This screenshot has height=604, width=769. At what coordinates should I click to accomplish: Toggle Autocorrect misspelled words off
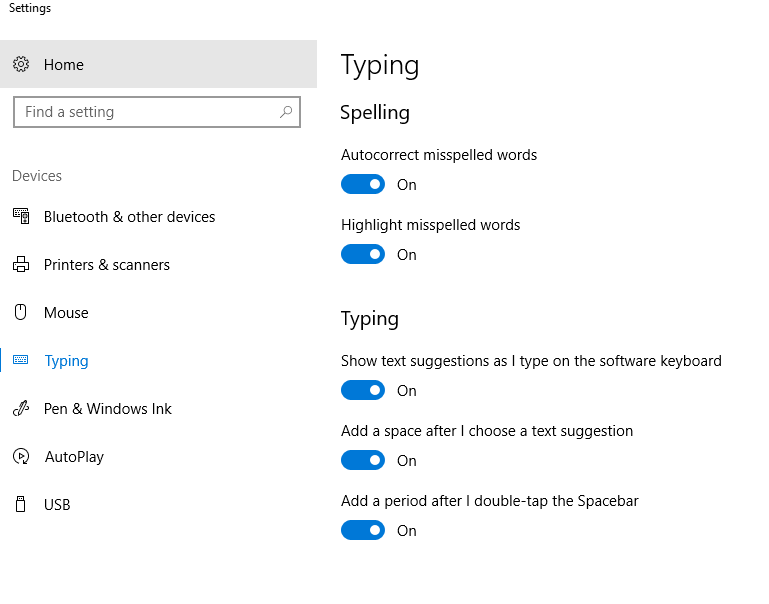click(363, 184)
